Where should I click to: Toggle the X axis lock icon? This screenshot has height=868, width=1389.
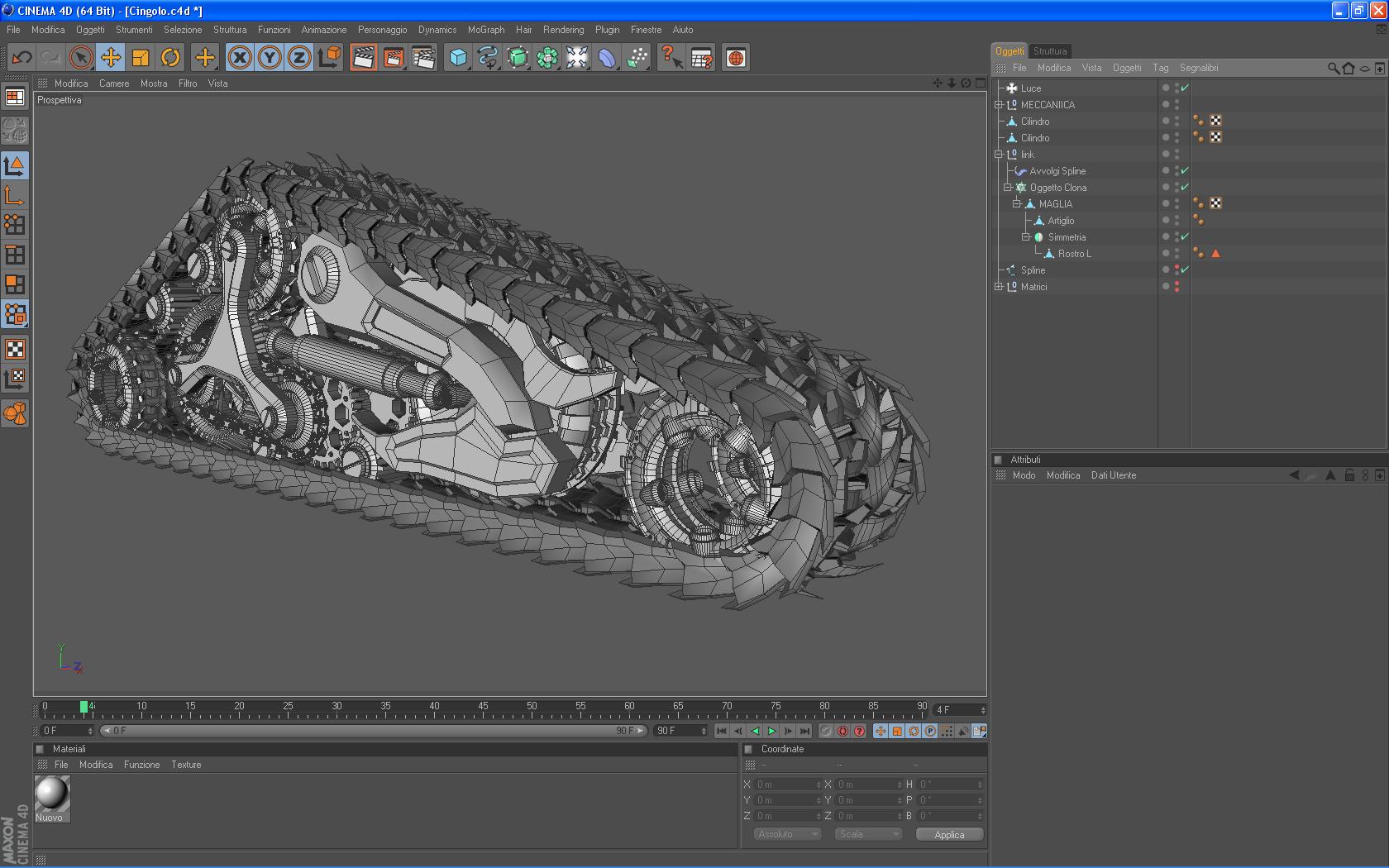pyautogui.click(x=240, y=58)
